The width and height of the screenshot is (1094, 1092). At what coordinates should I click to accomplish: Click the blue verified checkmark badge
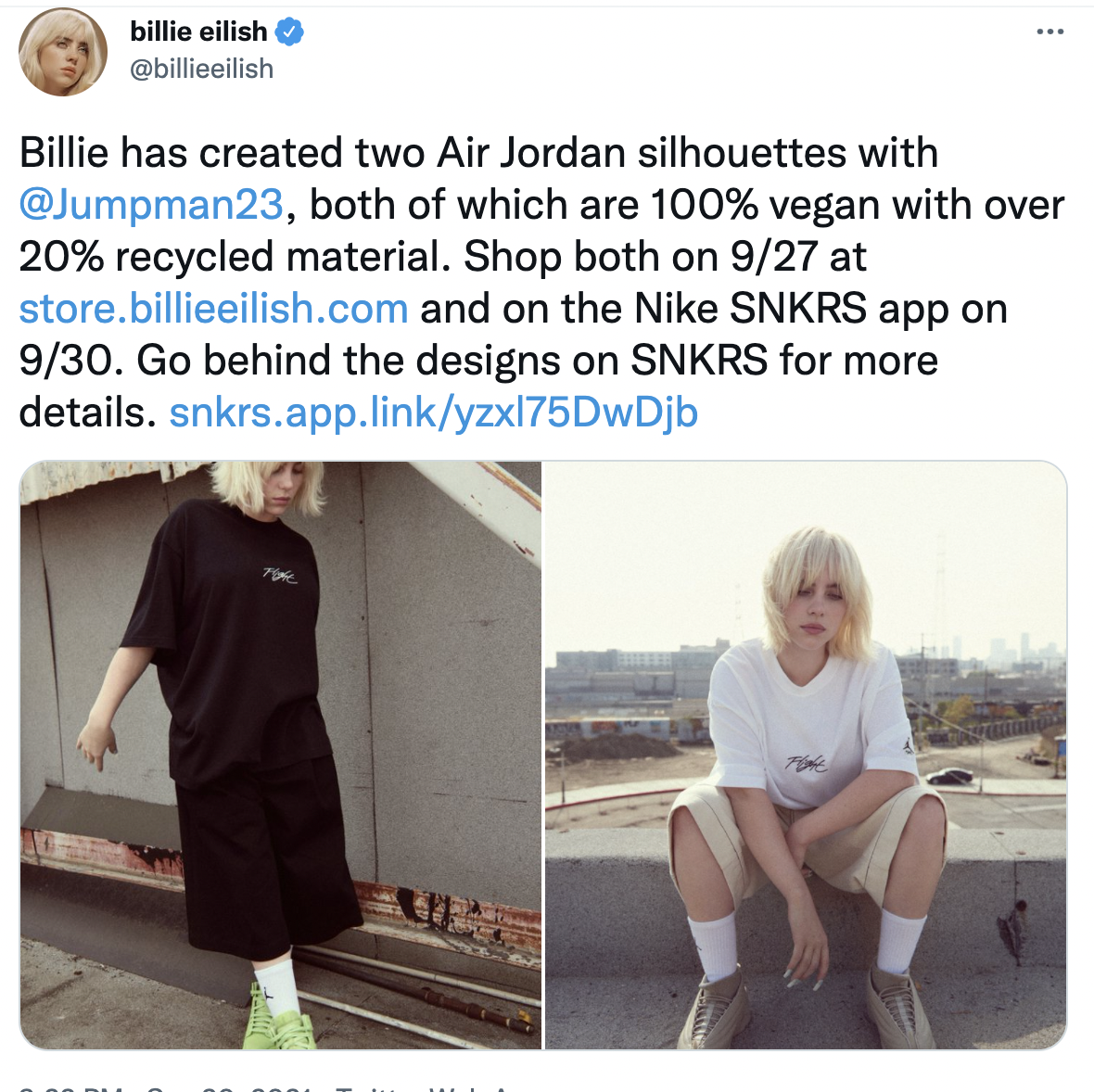pos(289,32)
